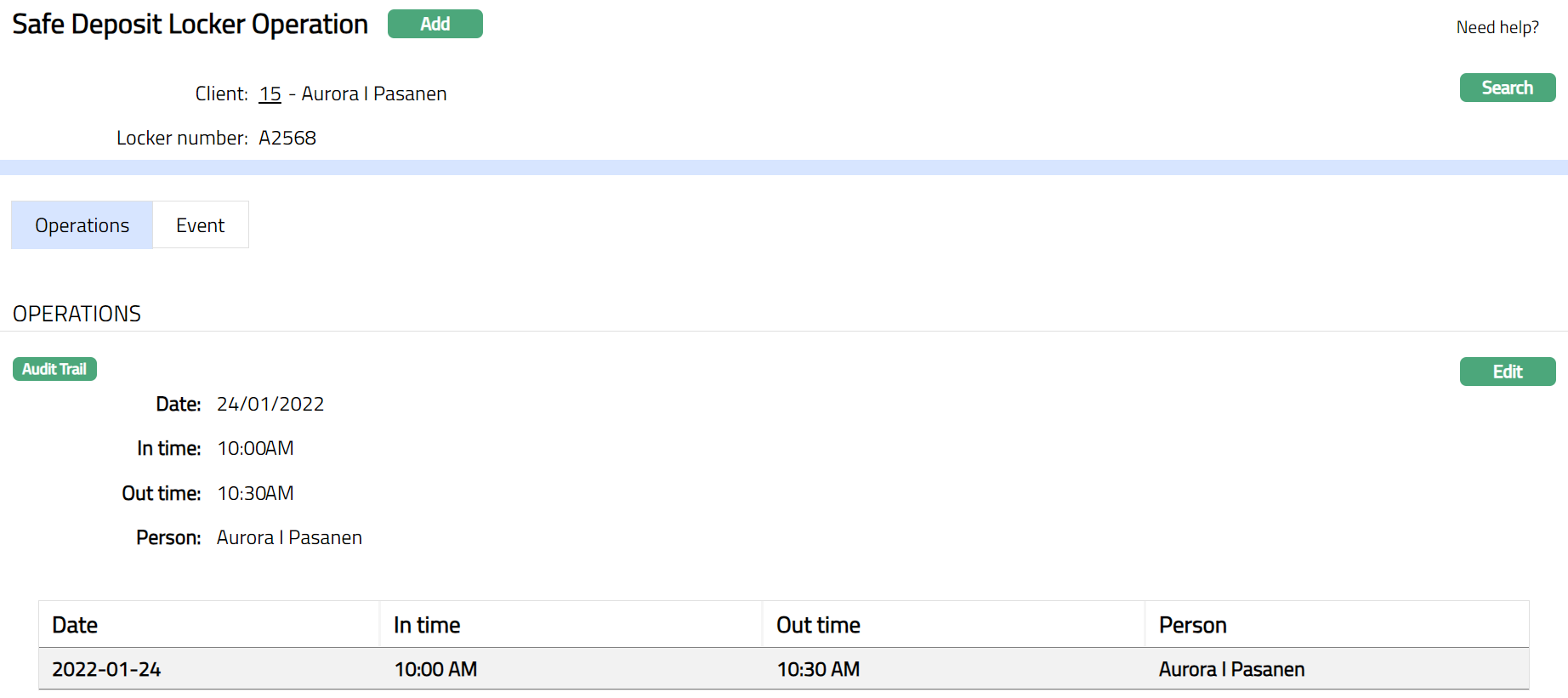Switch to the Operations tab
The width and height of the screenshot is (1568, 698).
click(82, 225)
